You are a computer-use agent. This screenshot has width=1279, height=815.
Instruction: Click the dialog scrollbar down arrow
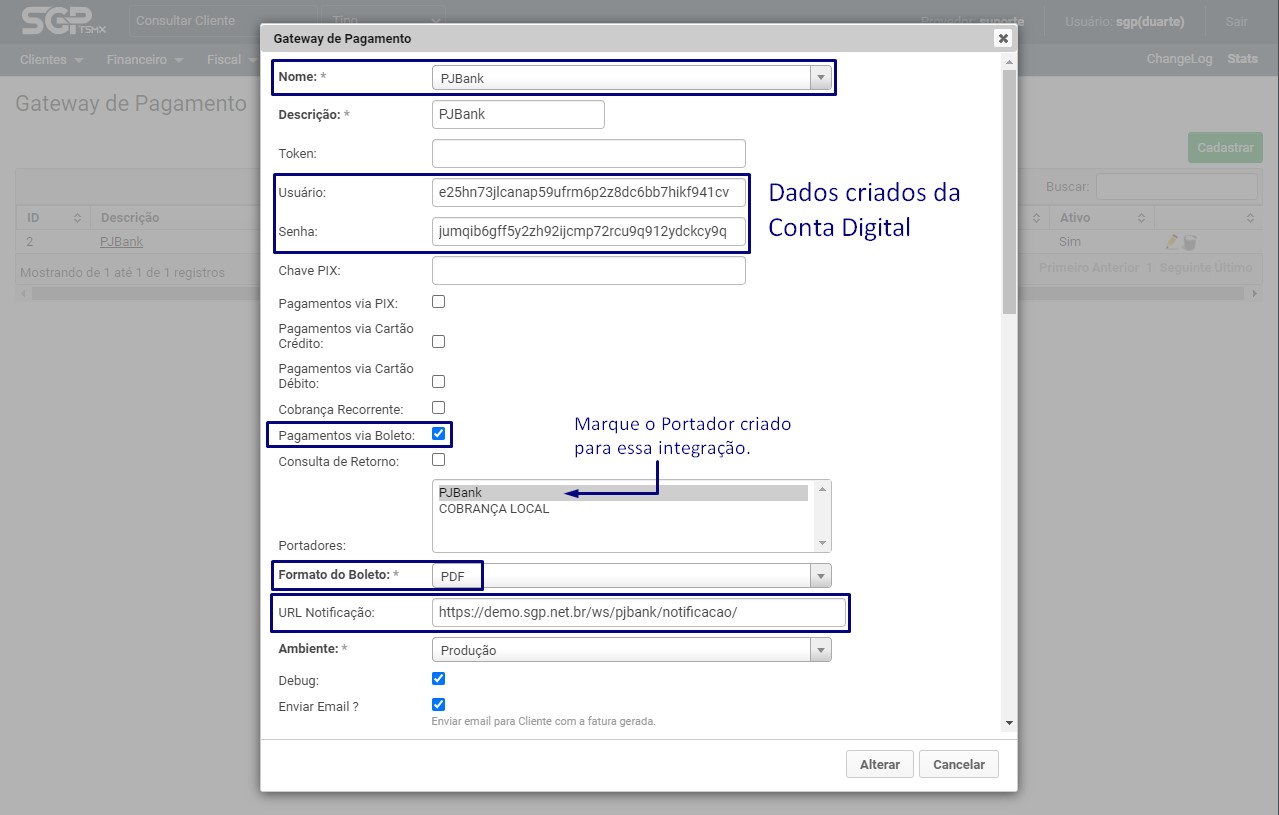[1009, 722]
